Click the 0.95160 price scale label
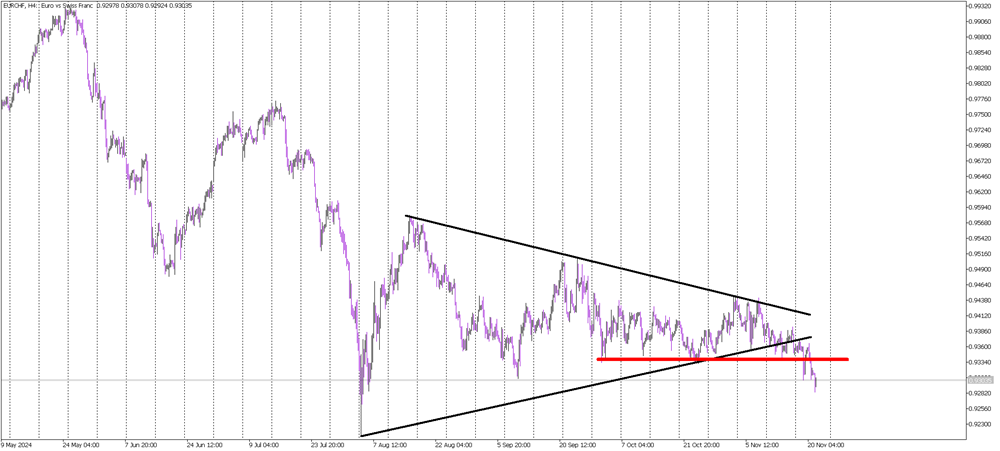 980,254
